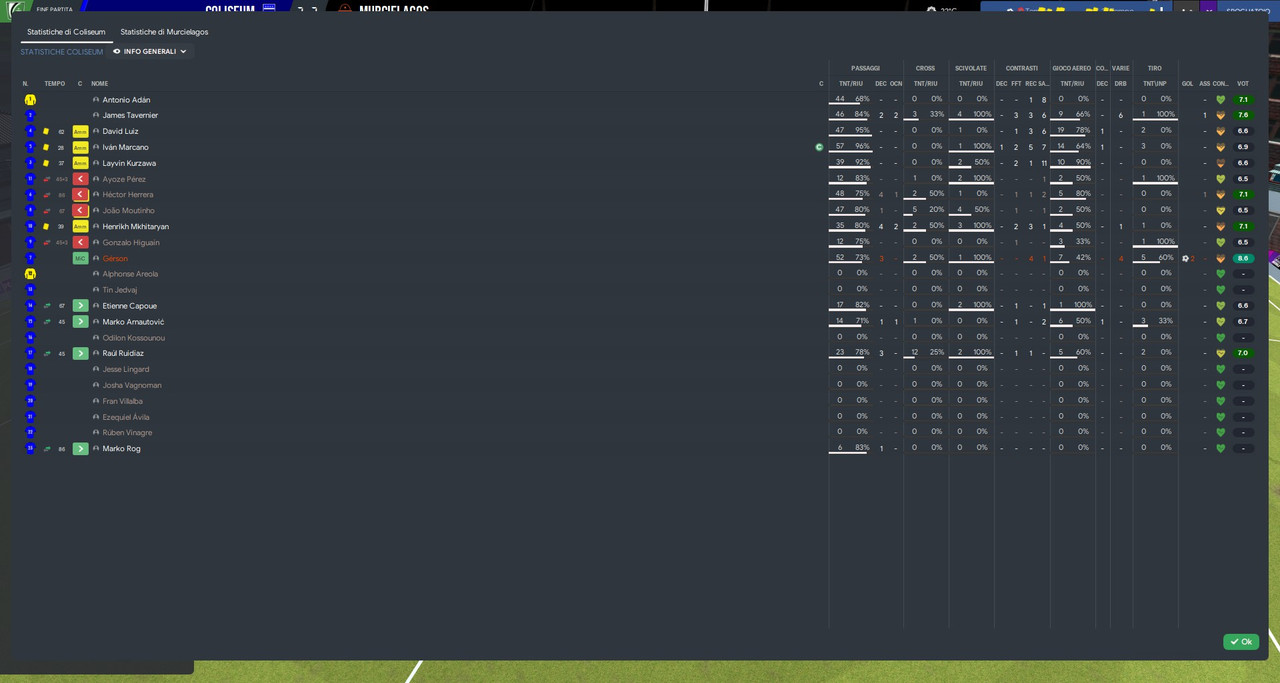Switch to the Statistiche di Coliseum tab
This screenshot has height=683, width=1280.
tap(66, 32)
